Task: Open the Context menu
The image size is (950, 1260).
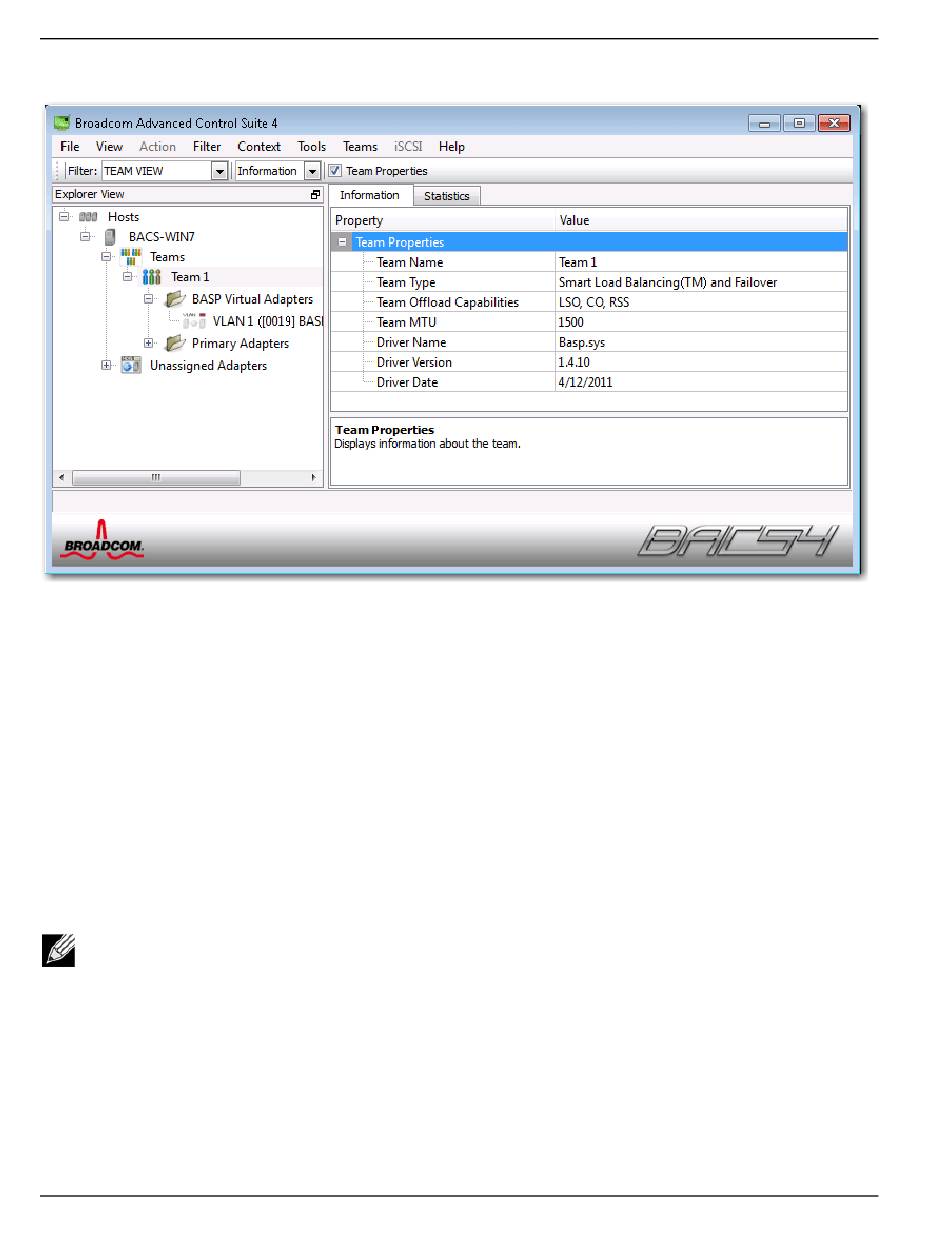Action: (259, 146)
